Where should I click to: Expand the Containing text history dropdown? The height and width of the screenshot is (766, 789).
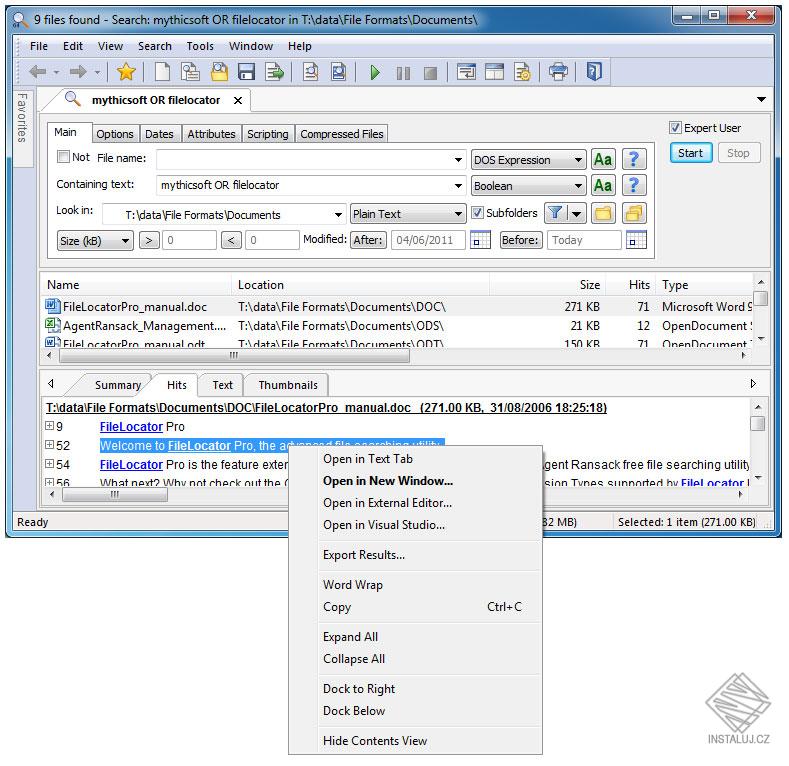[458, 186]
